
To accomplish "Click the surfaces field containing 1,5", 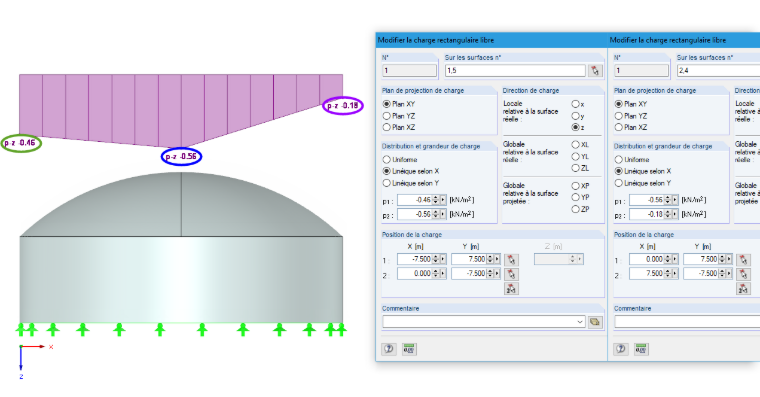I will tap(515, 71).
